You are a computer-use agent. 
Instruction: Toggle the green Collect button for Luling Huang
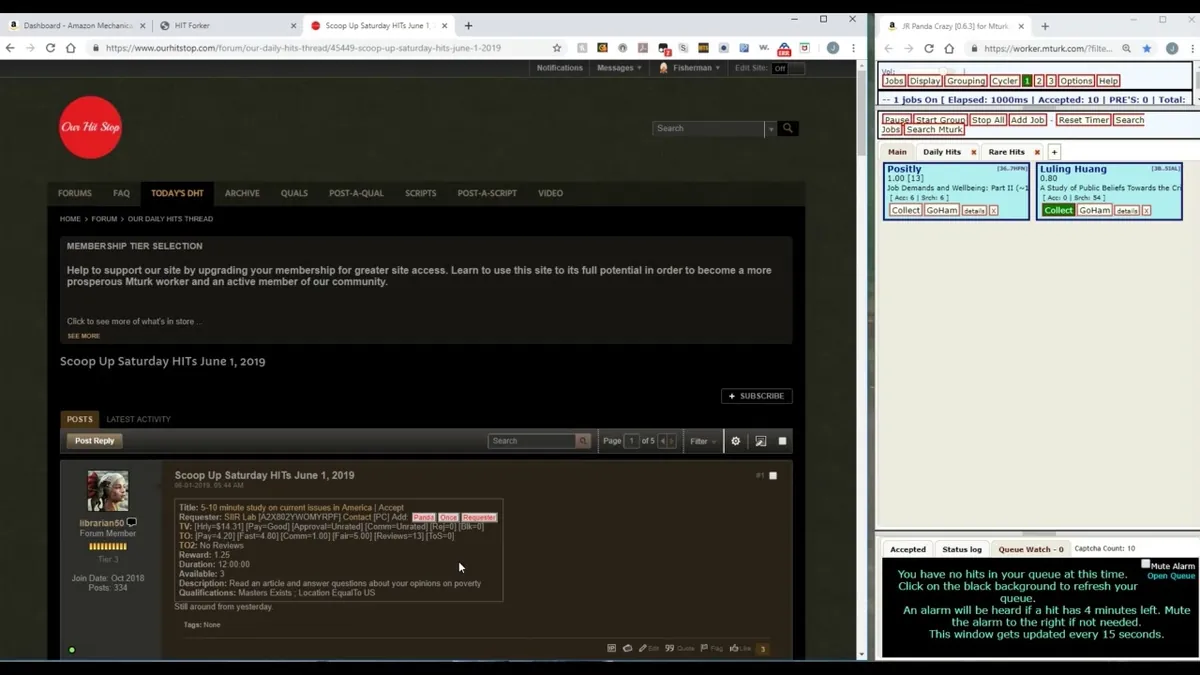[x=1058, y=210]
